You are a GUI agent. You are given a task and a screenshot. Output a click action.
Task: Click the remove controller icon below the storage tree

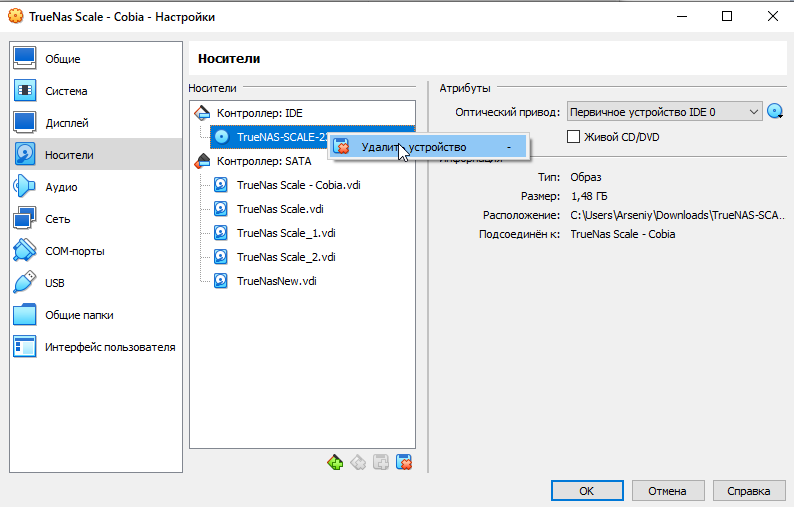tap(358, 462)
